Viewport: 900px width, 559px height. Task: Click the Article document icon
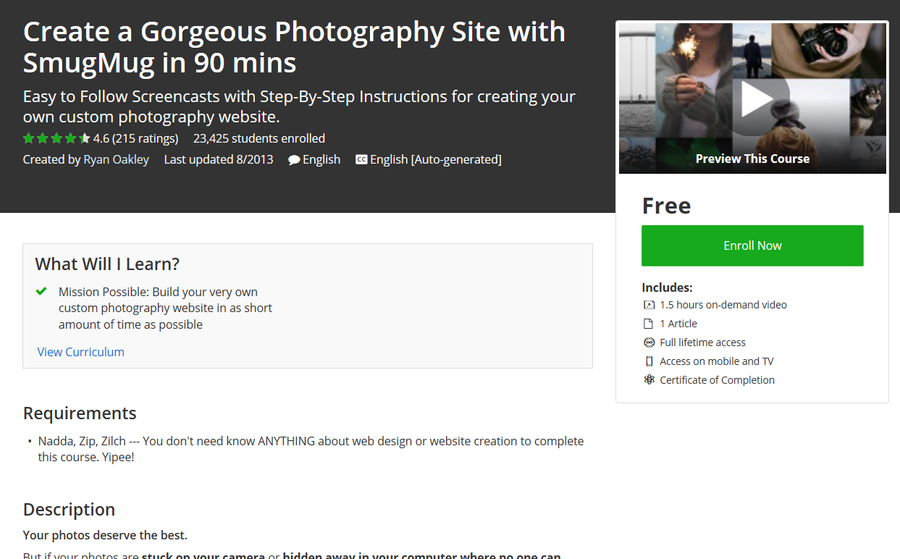[x=649, y=324]
